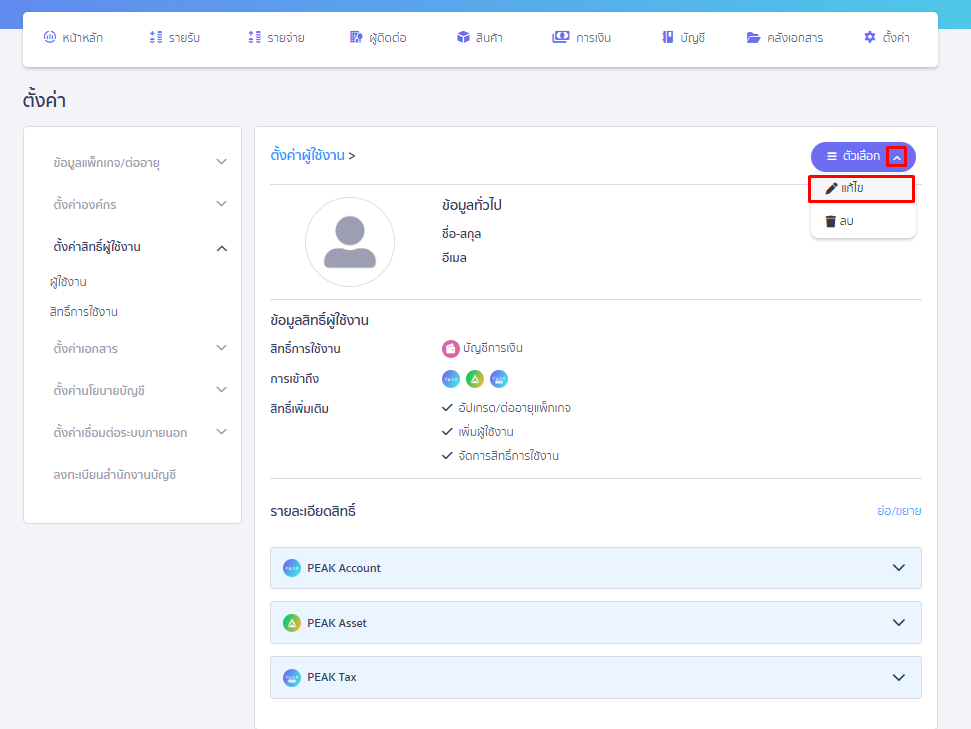Click the home dashboard icon in navbar

click(x=50, y=38)
